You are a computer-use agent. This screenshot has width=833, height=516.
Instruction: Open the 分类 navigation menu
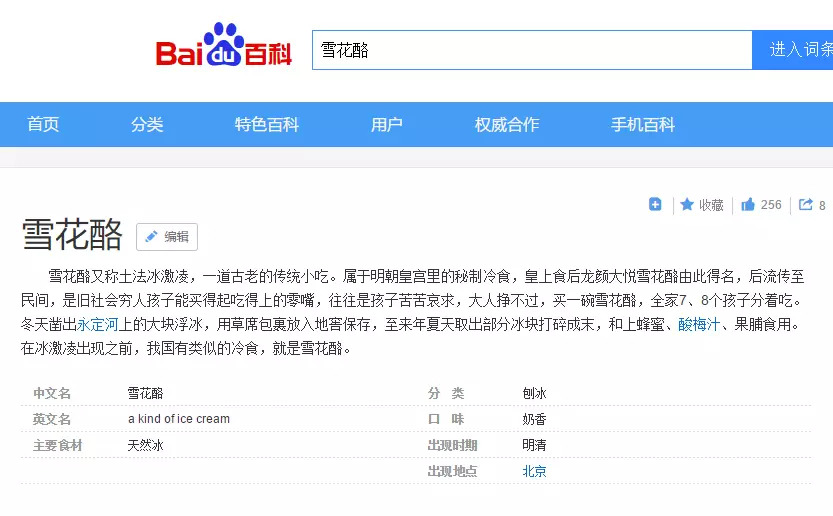pos(147,125)
